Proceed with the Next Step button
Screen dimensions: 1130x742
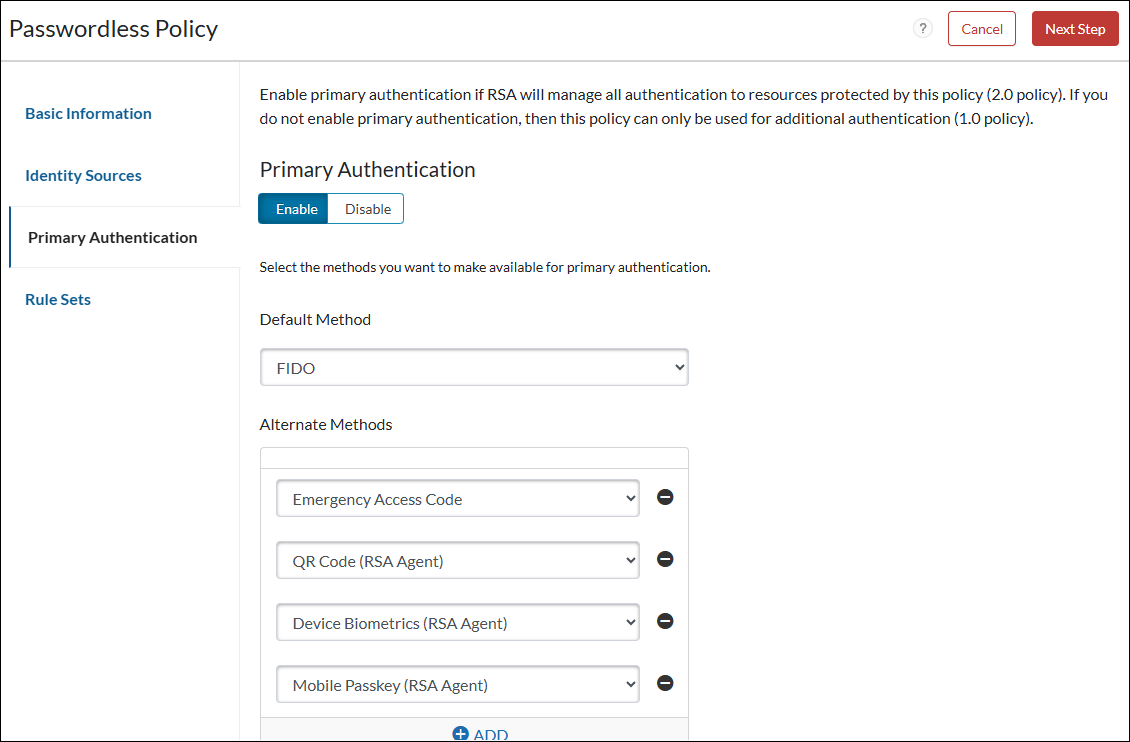[x=1074, y=29]
